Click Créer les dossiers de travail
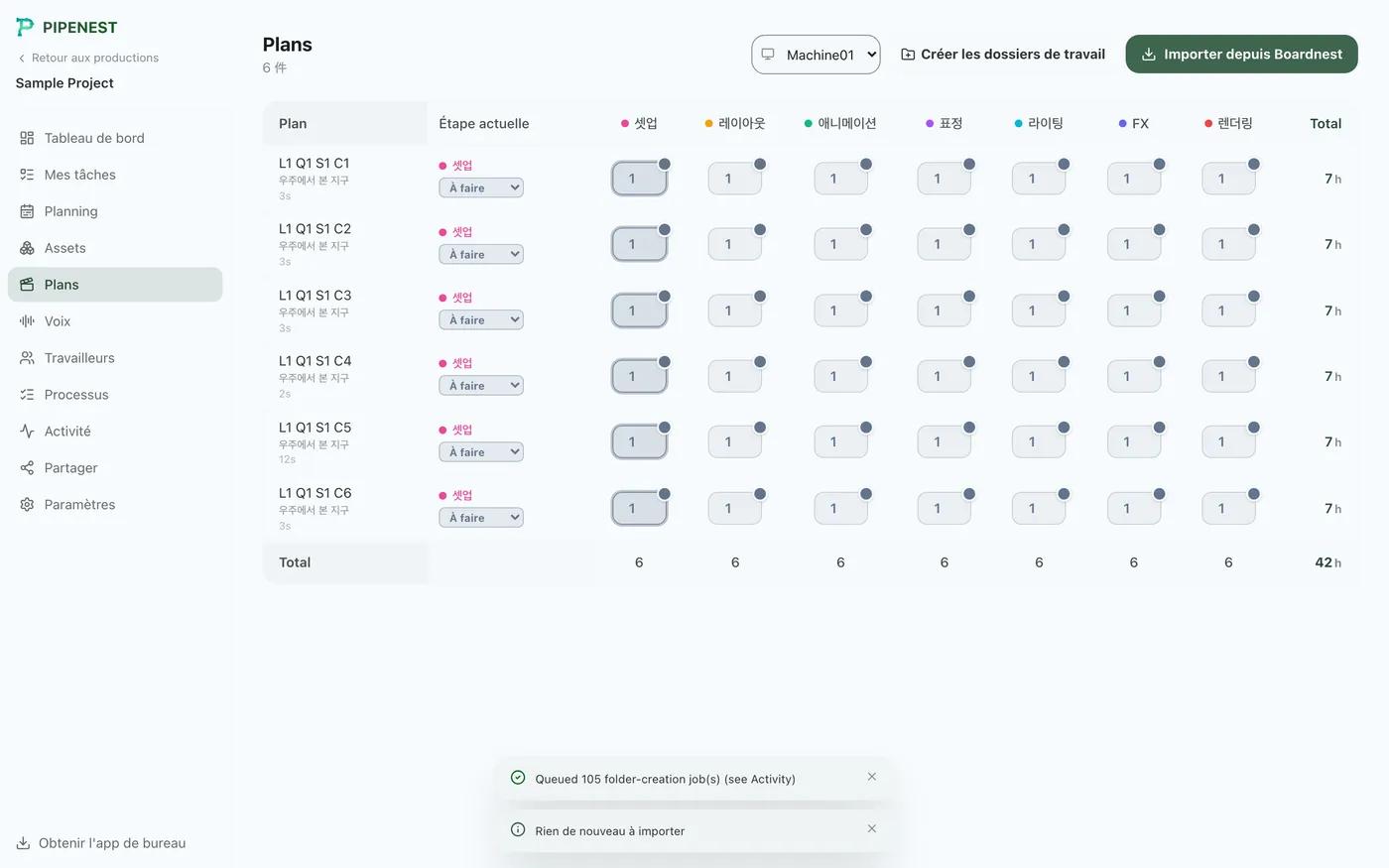Screen dimensions: 1389x868 pos(1003,55)
